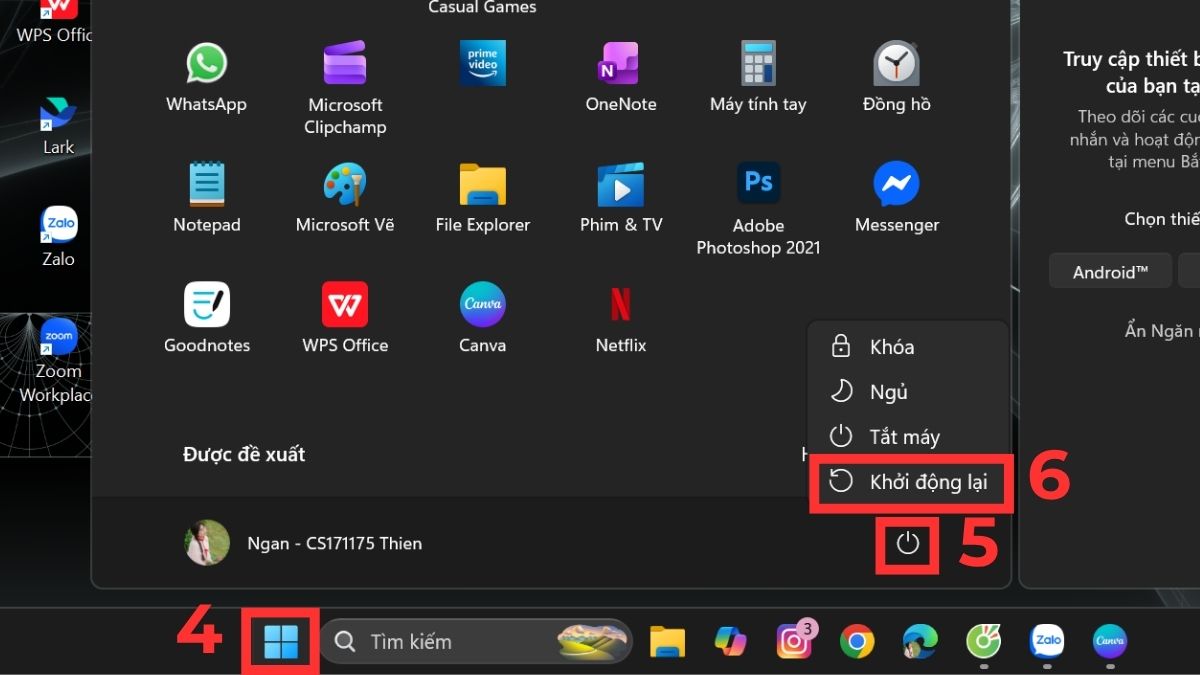Launch the Goodnotes app
This screenshot has width=1200, height=675.
[207, 318]
